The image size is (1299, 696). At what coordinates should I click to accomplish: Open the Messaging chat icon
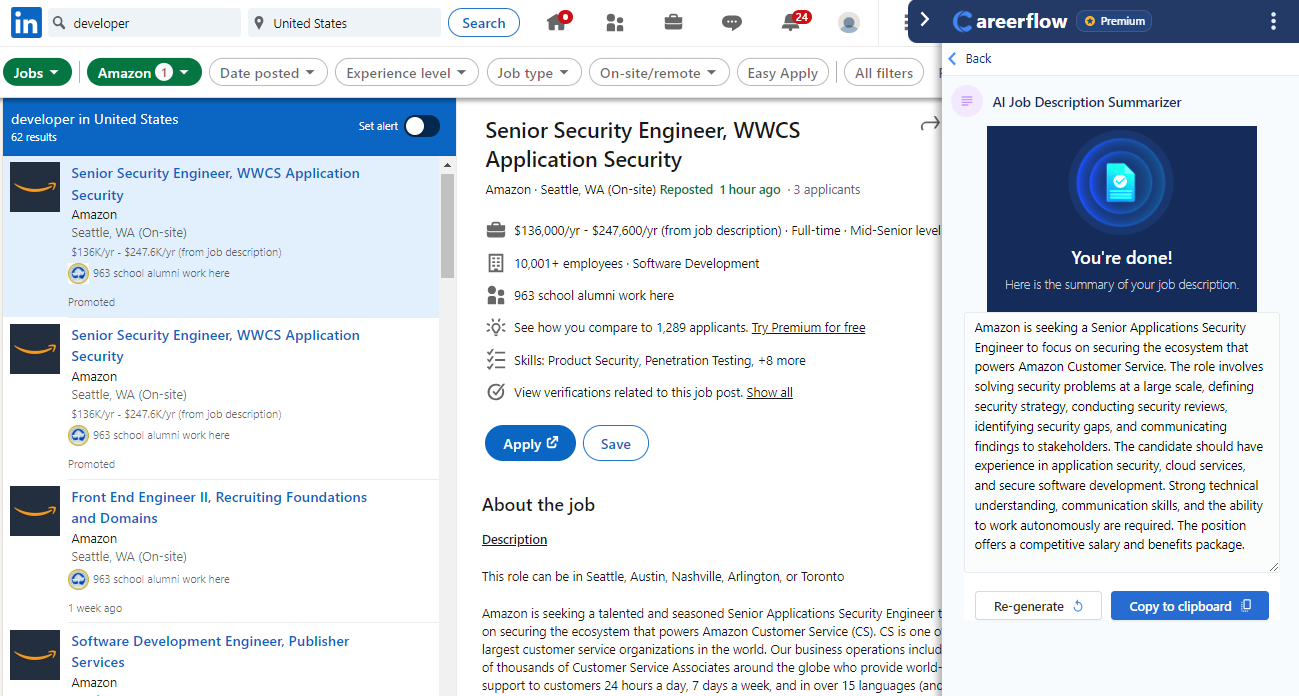tap(732, 21)
